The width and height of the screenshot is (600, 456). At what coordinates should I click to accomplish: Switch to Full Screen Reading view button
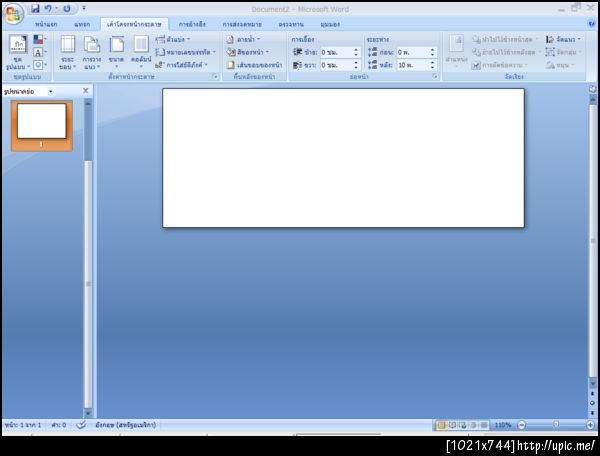click(452, 425)
